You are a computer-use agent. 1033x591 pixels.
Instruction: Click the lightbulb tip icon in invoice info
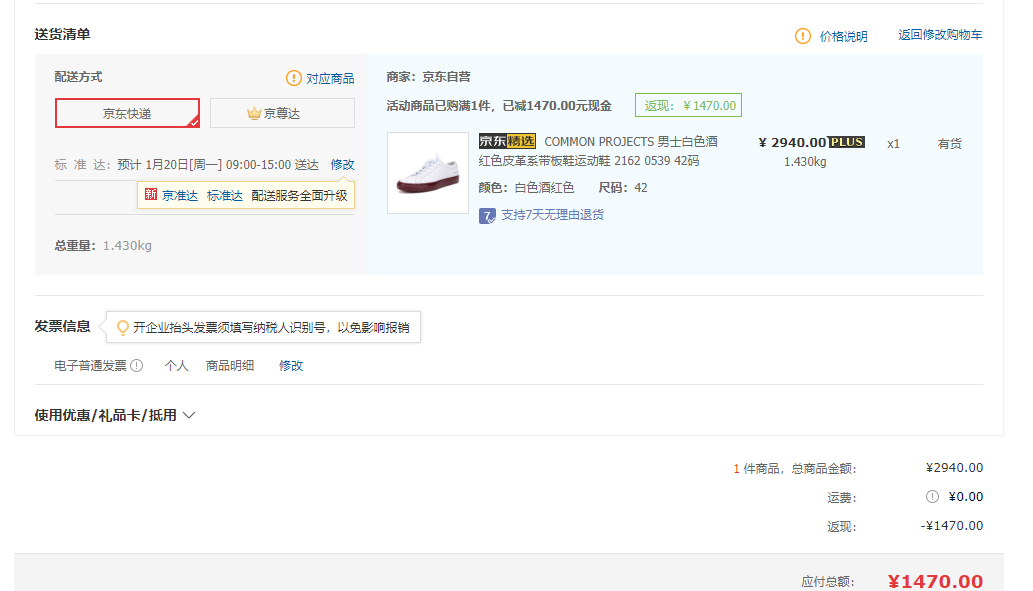pos(123,327)
